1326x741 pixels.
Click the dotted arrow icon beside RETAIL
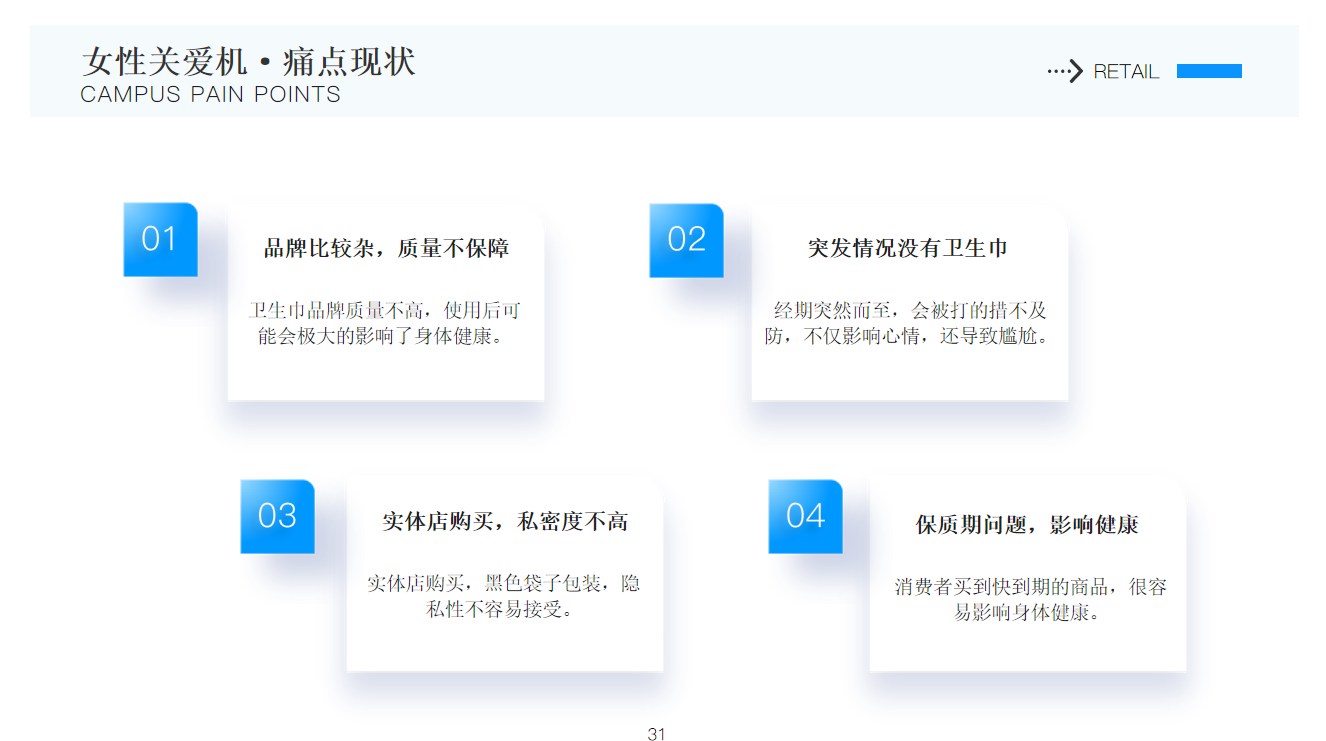[1065, 71]
